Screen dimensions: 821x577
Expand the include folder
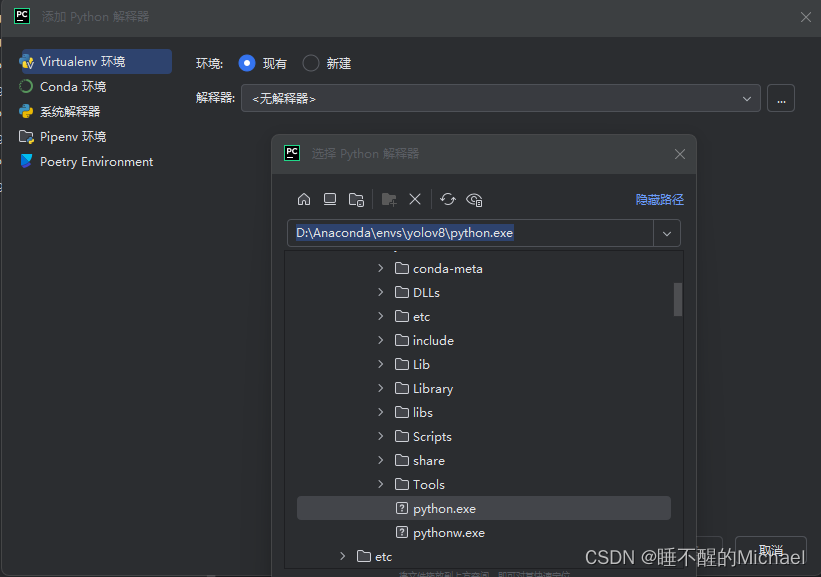pyautogui.click(x=381, y=340)
